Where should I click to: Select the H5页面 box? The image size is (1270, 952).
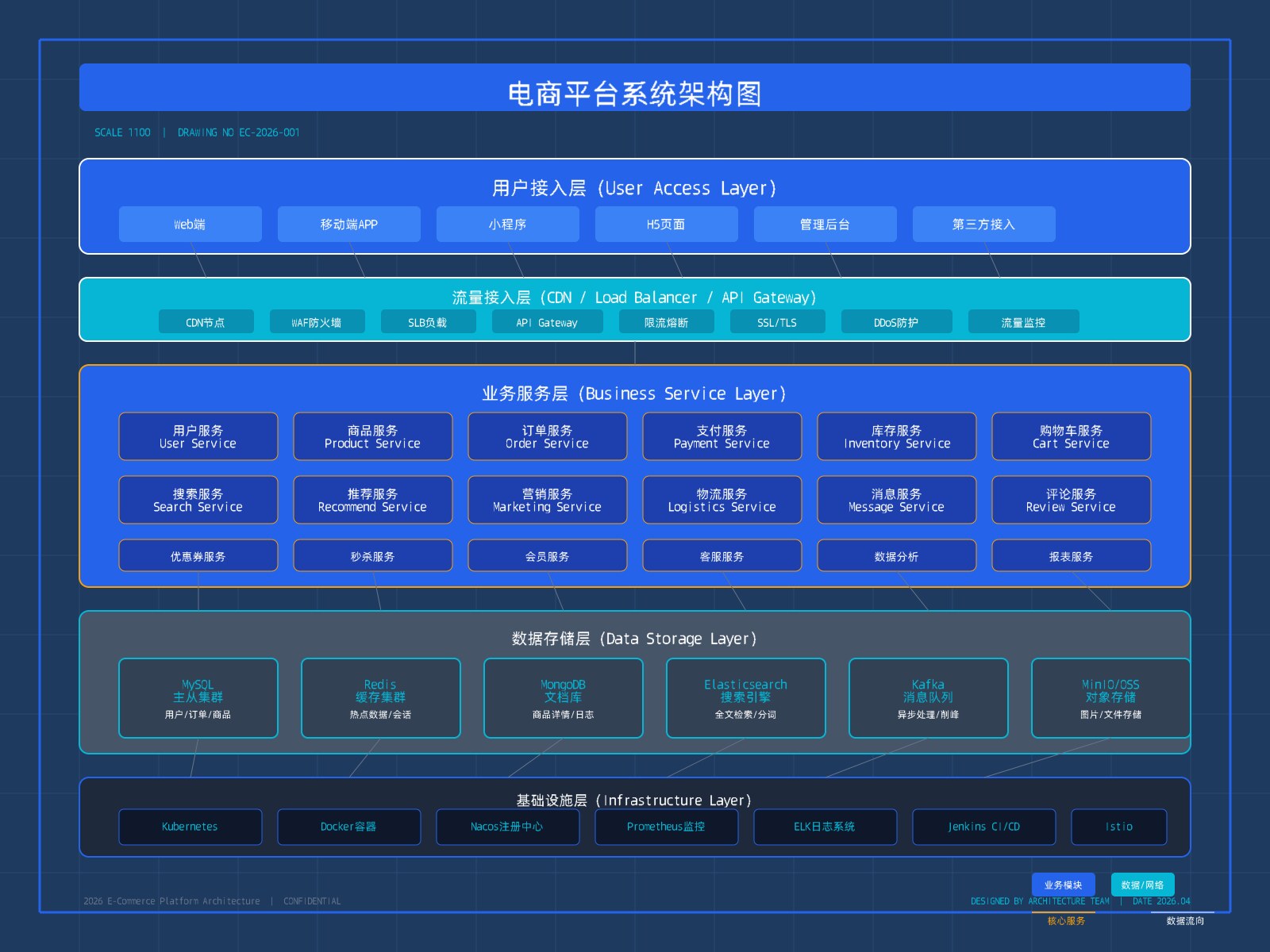(x=667, y=224)
